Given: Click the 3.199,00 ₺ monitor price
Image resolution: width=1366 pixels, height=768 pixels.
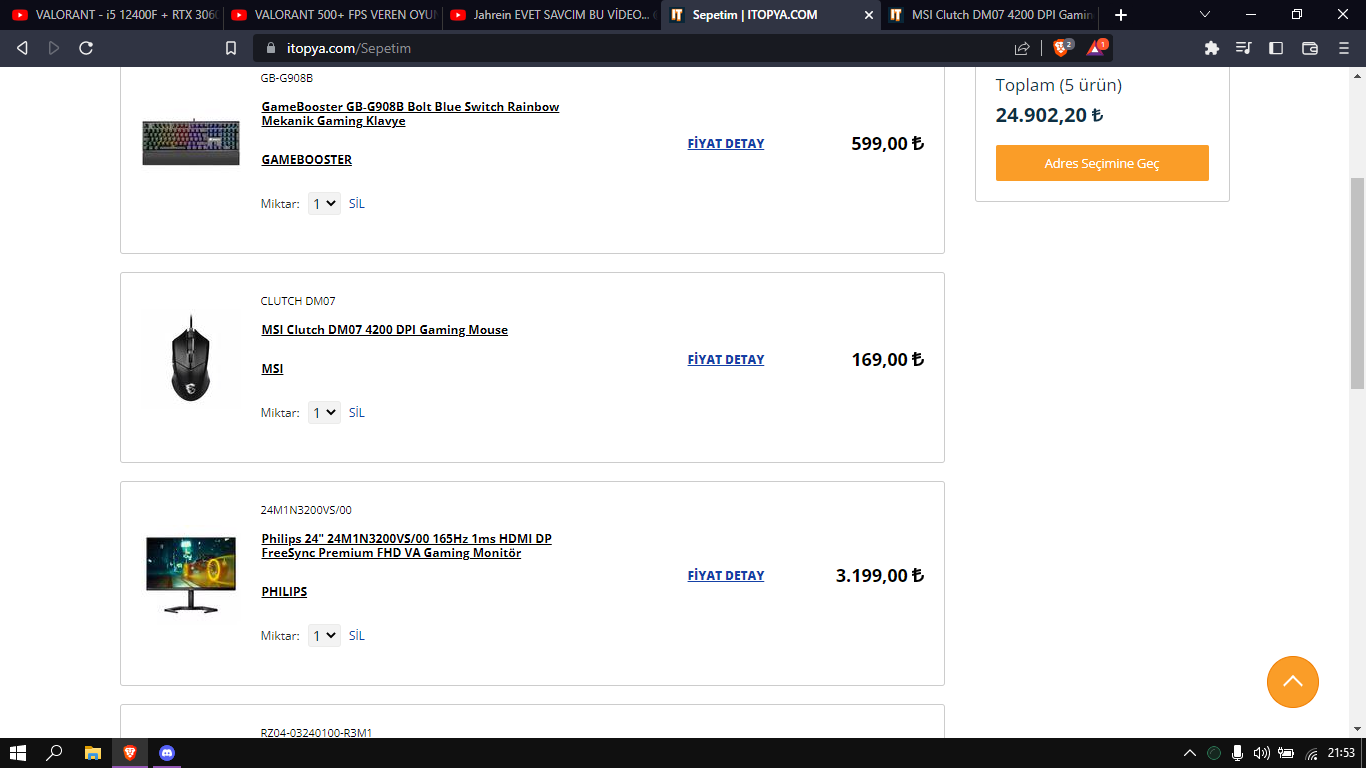Looking at the screenshot, I should [880, 576].
